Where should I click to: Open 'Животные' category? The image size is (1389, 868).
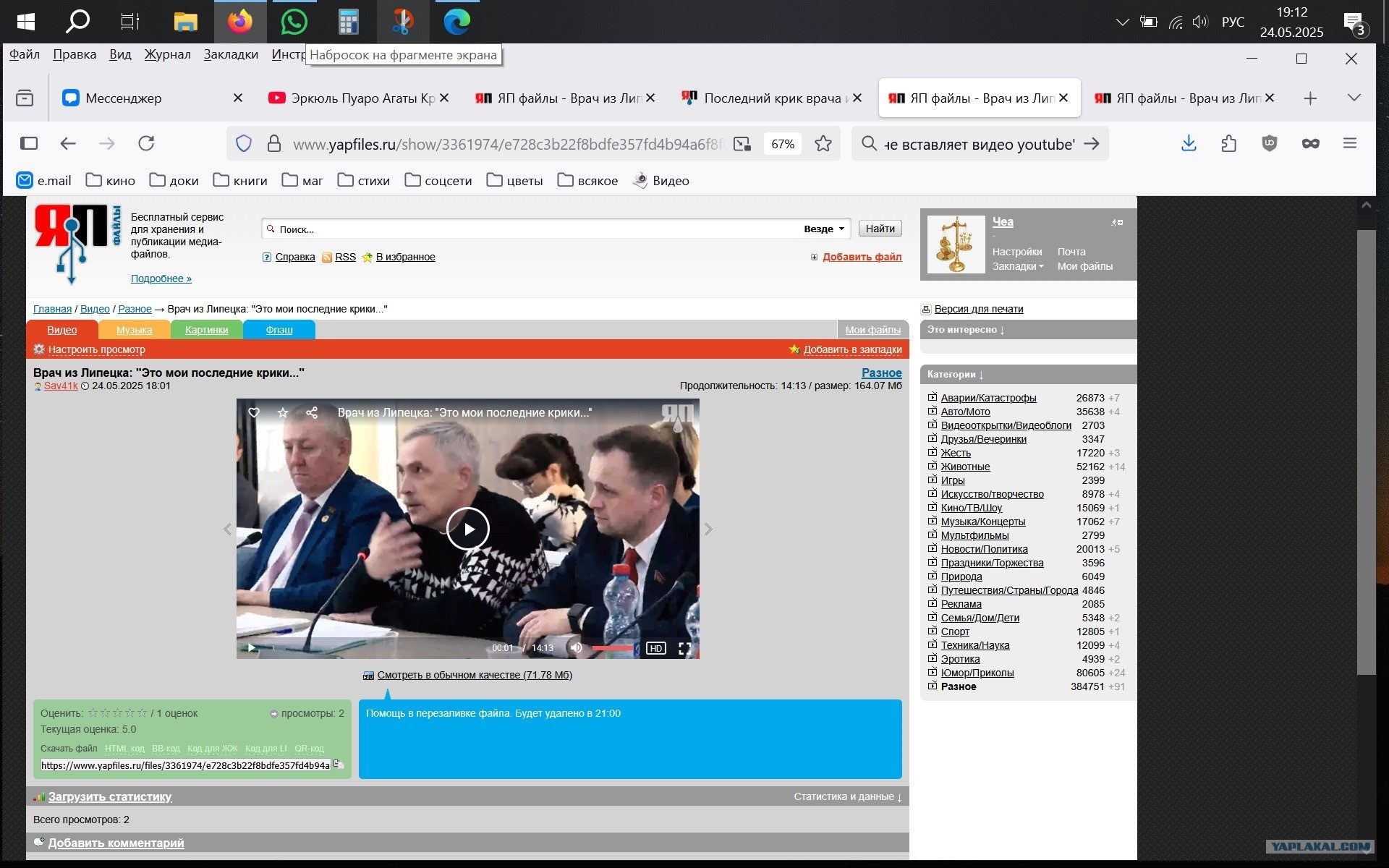[x=965, y=467]
